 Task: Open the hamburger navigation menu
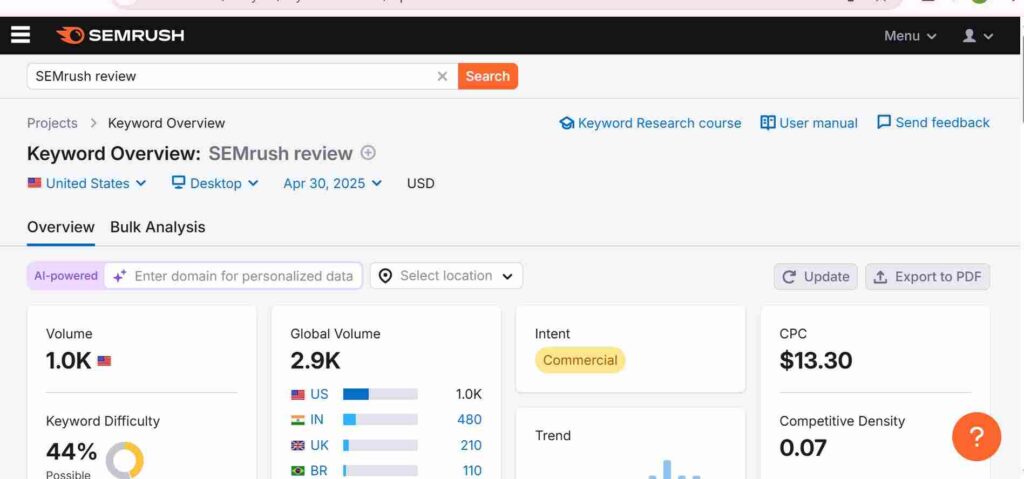point(20,35)
